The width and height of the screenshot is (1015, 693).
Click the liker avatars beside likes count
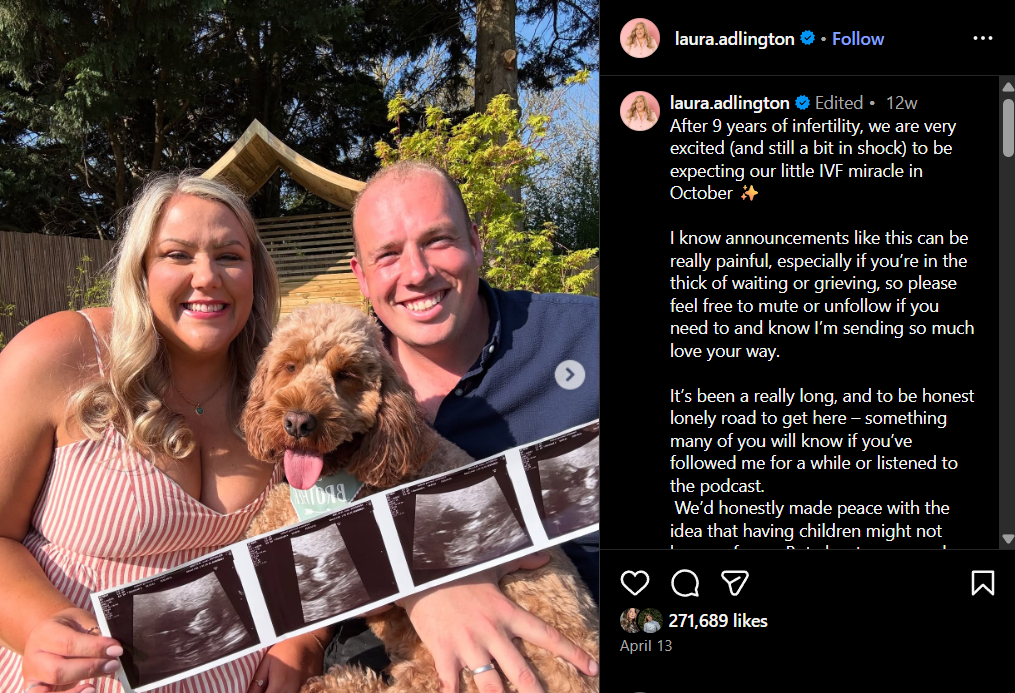[641, 621]
